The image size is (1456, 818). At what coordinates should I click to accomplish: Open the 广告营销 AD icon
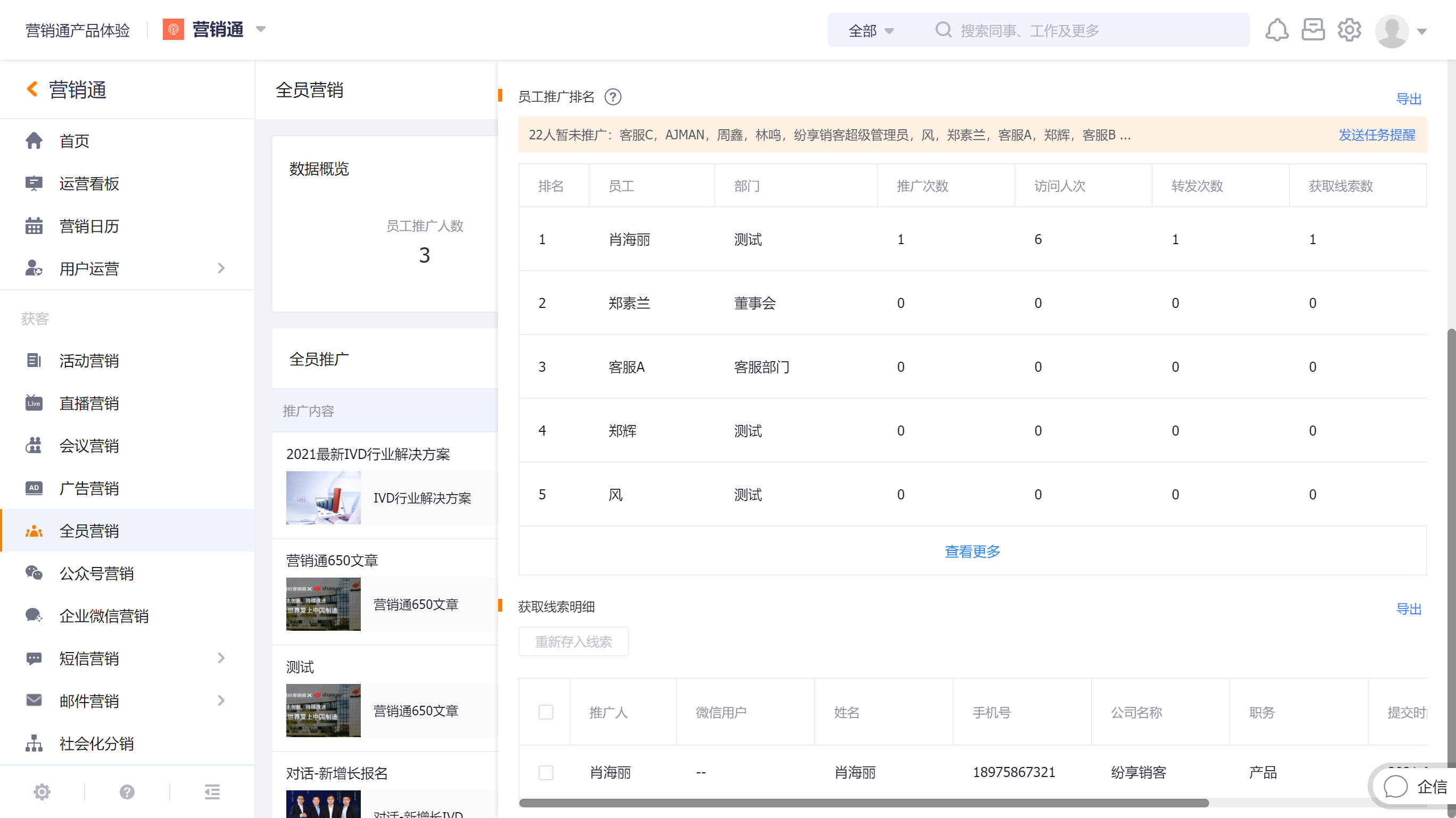click(34, 488)
